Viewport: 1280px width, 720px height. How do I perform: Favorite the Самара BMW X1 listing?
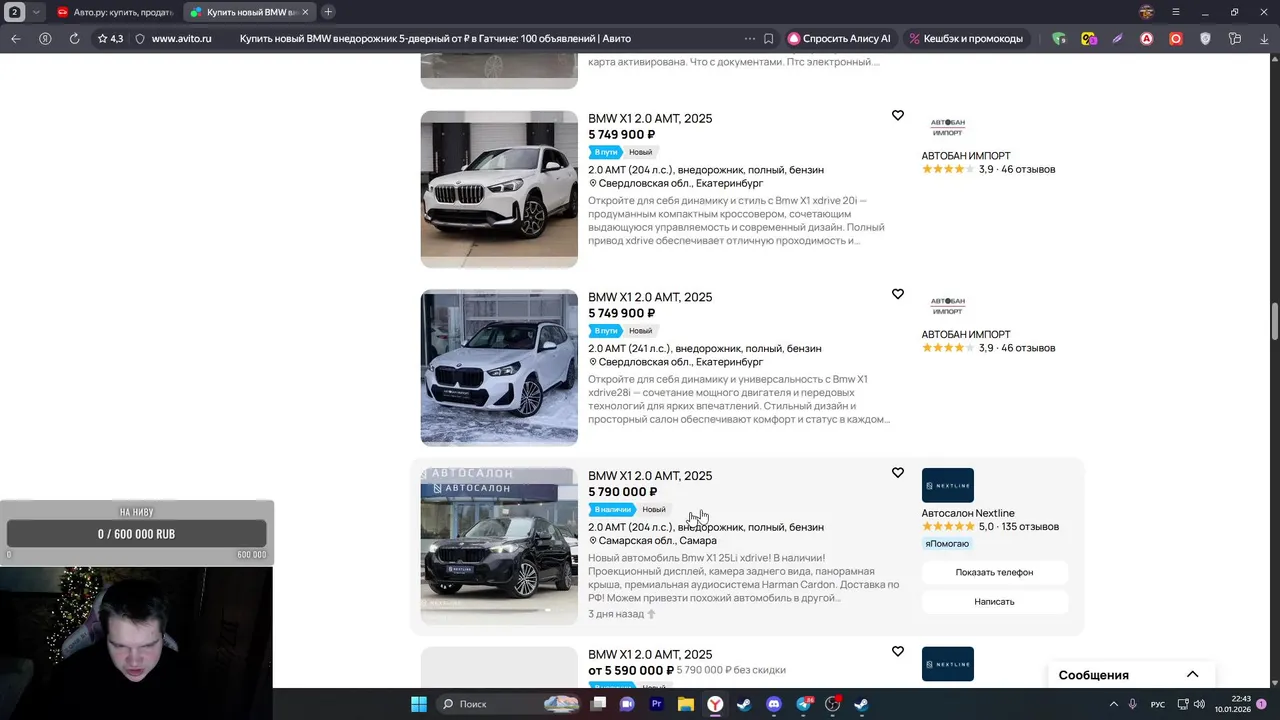click(898, 473)
